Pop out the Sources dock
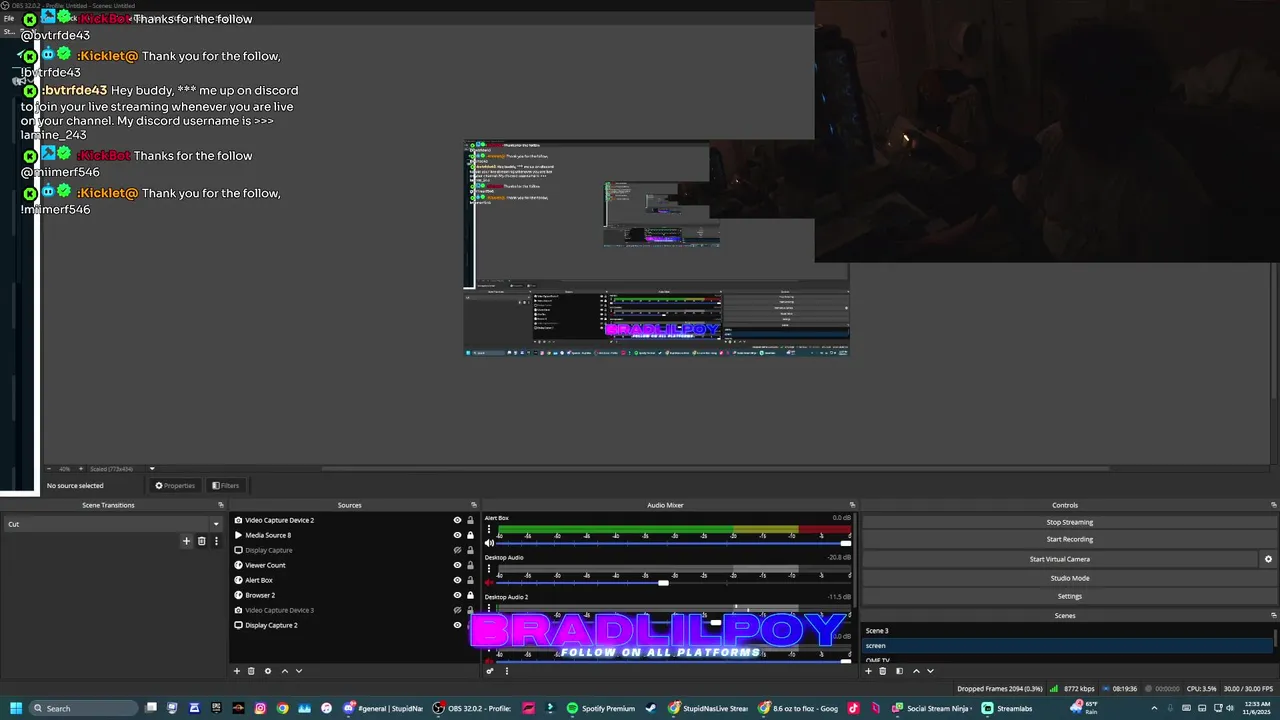Screen dimensions: 1280x720 (474, 505)
